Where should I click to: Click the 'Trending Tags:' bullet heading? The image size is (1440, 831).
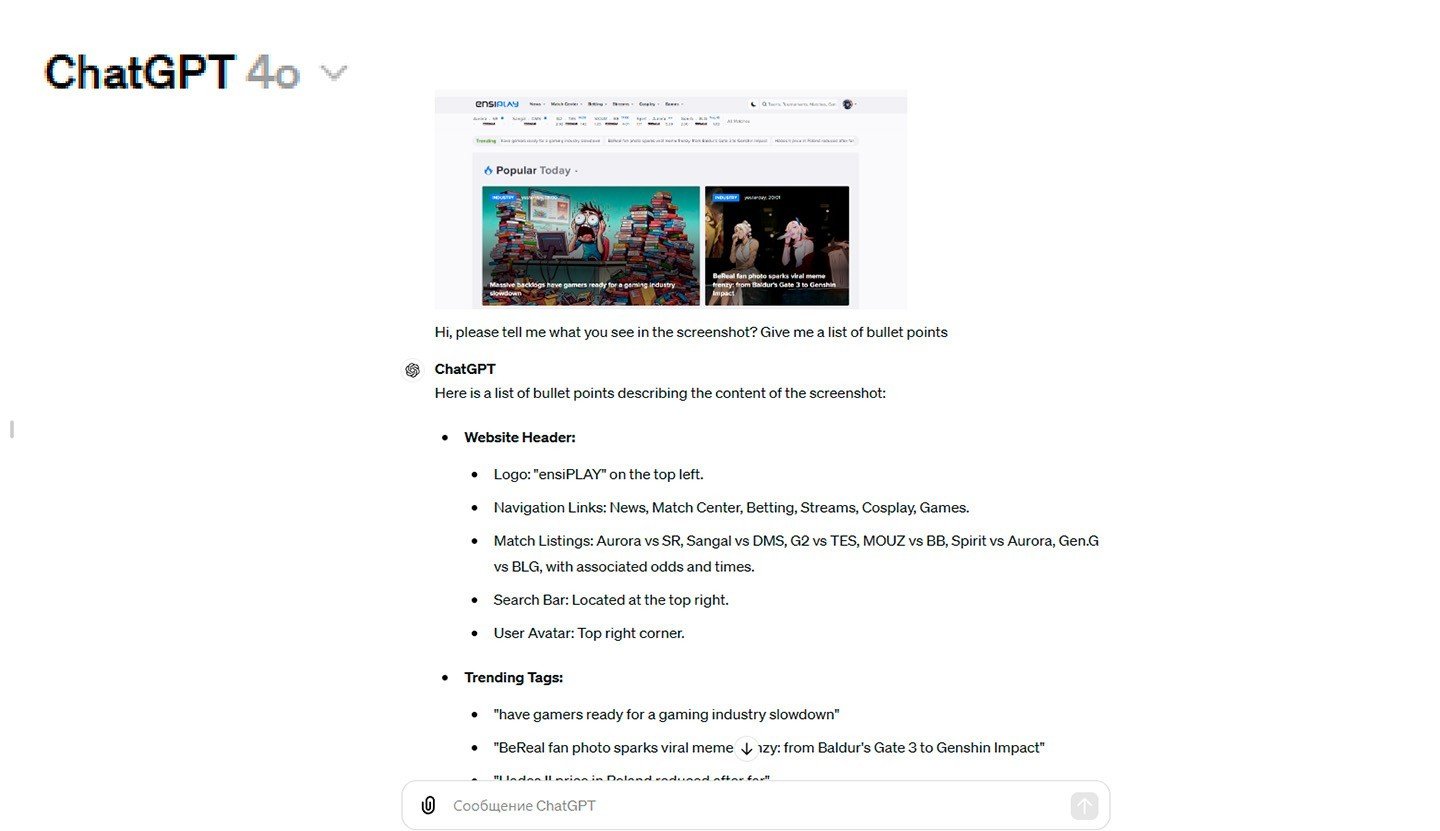coord(514,677)
